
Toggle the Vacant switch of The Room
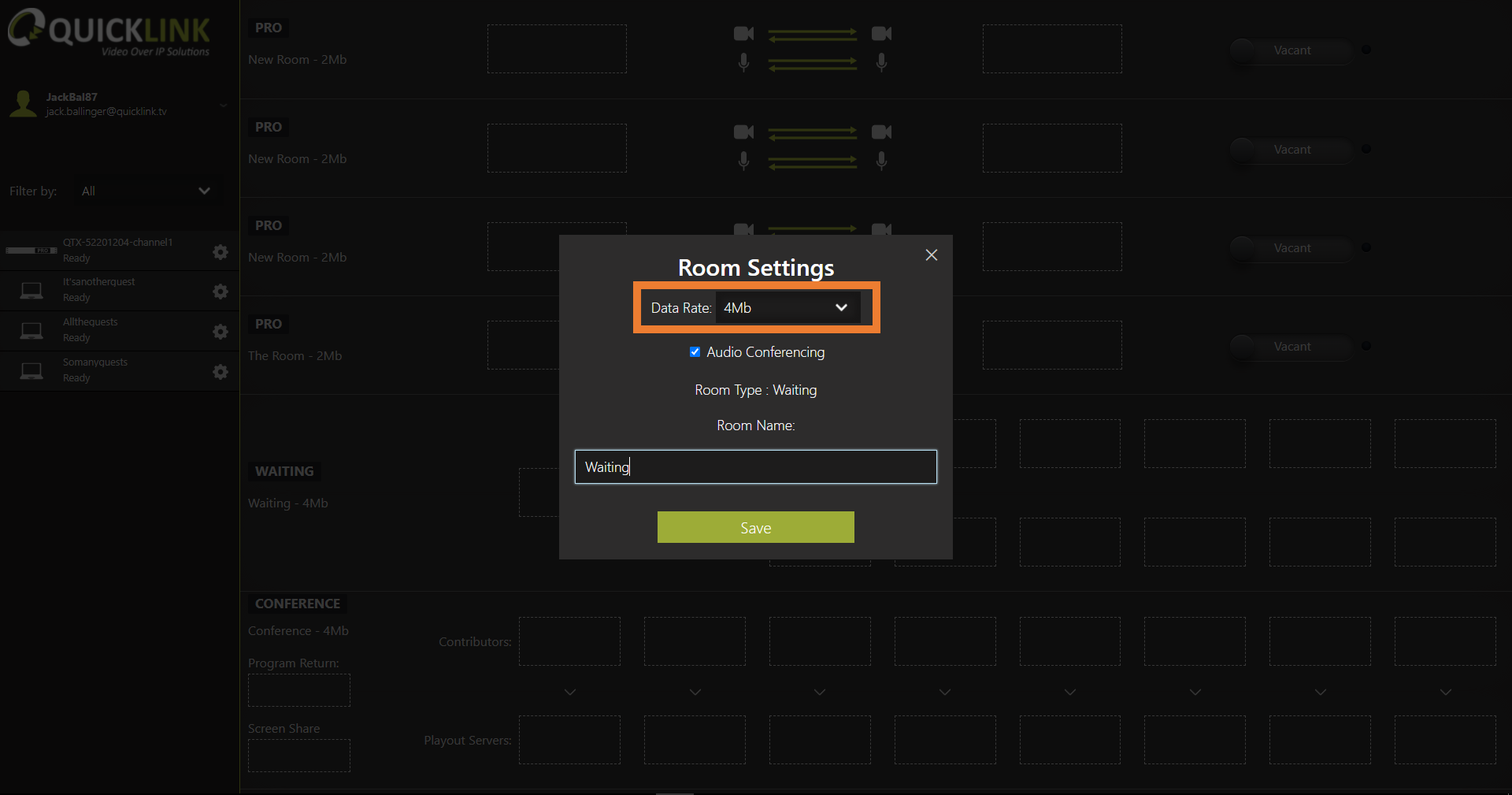(1290, 347)
